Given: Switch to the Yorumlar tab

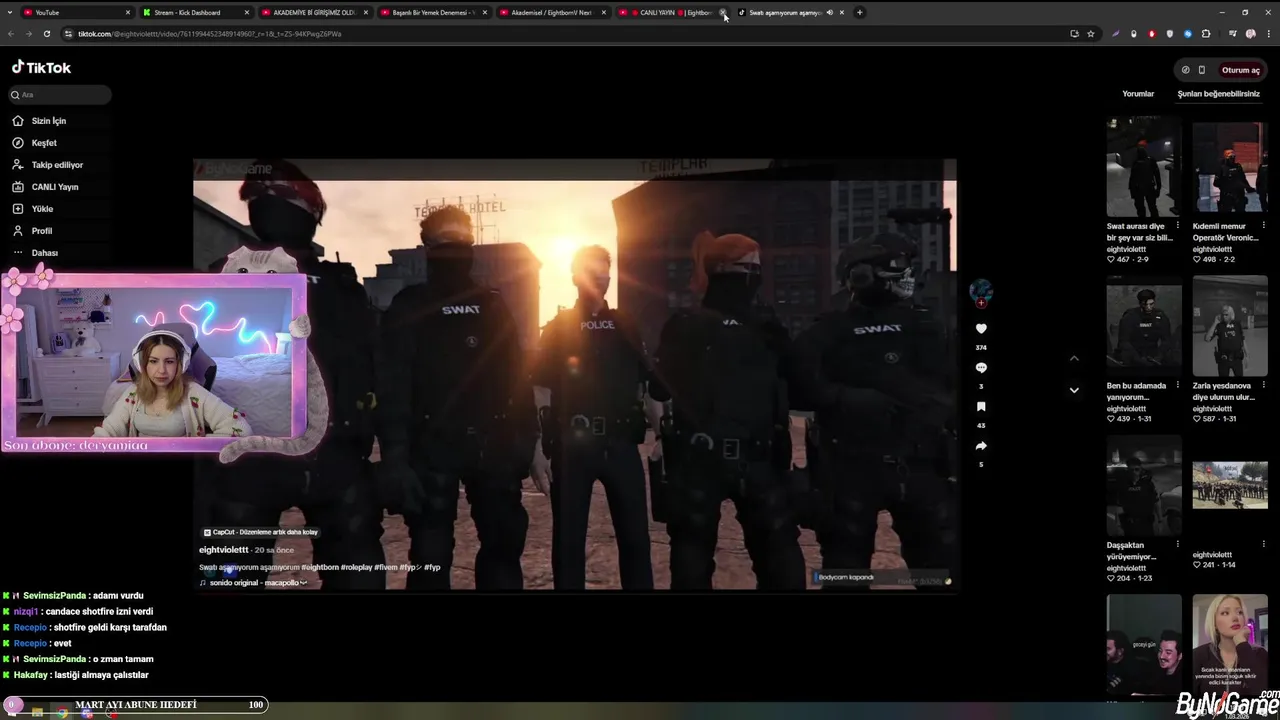Looking at the screenshot, I should pyautogui.click(x=1138, y=94).
